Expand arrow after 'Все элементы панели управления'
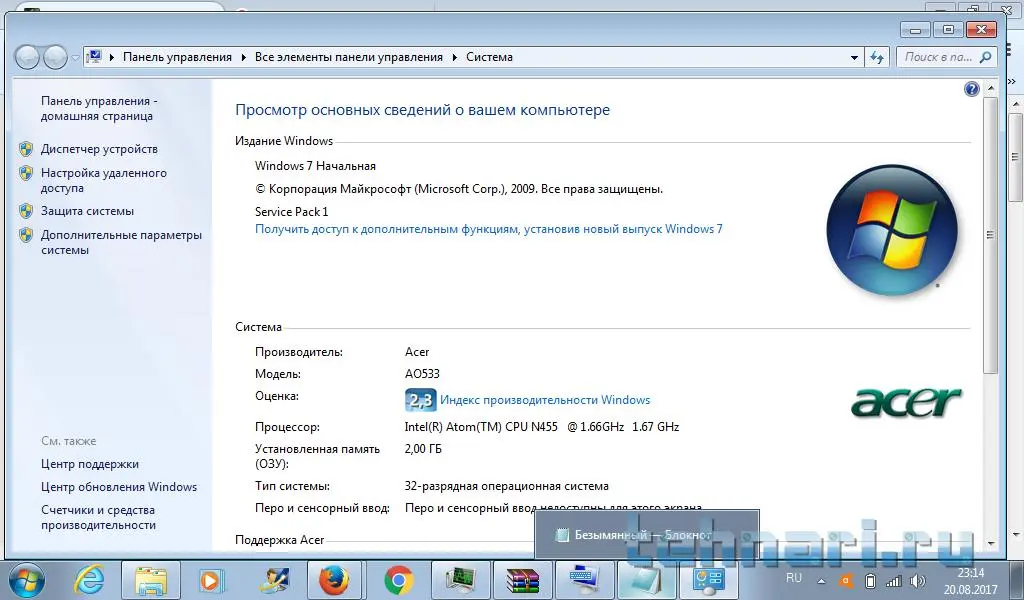 455,57
